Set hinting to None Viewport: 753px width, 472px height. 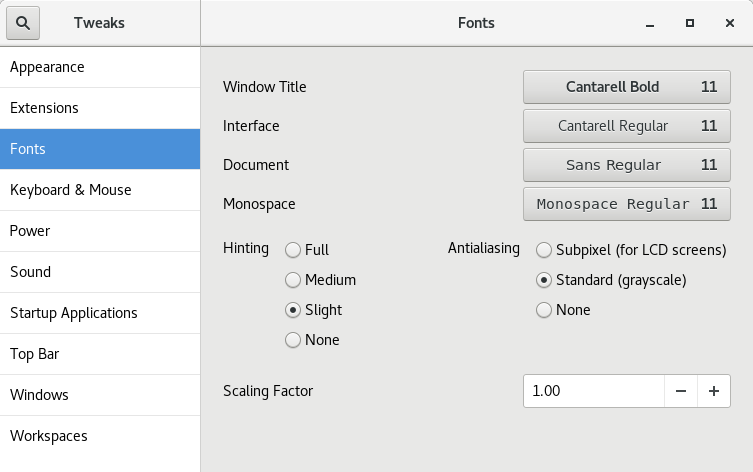pos(293,340)
